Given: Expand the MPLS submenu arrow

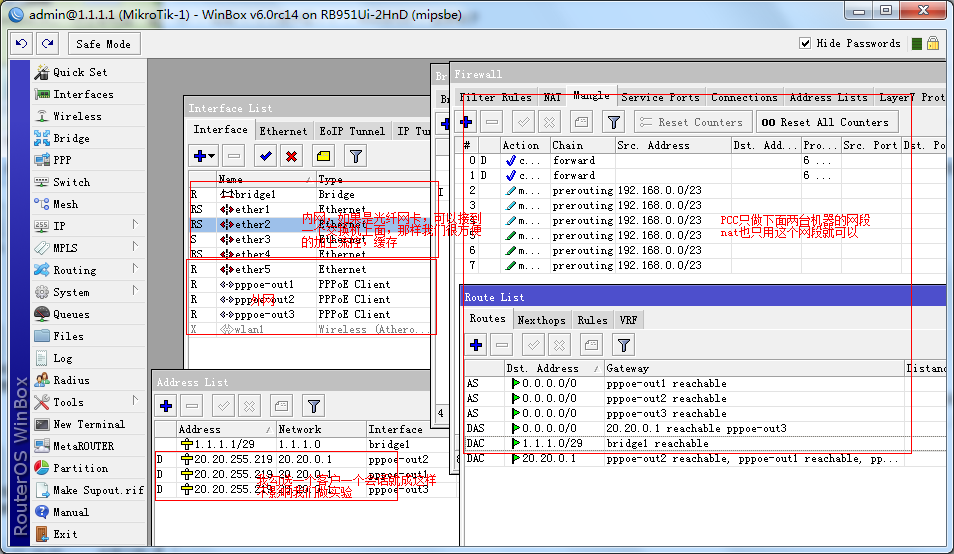Looking at the screenshot, I should [x=135, y=247].
